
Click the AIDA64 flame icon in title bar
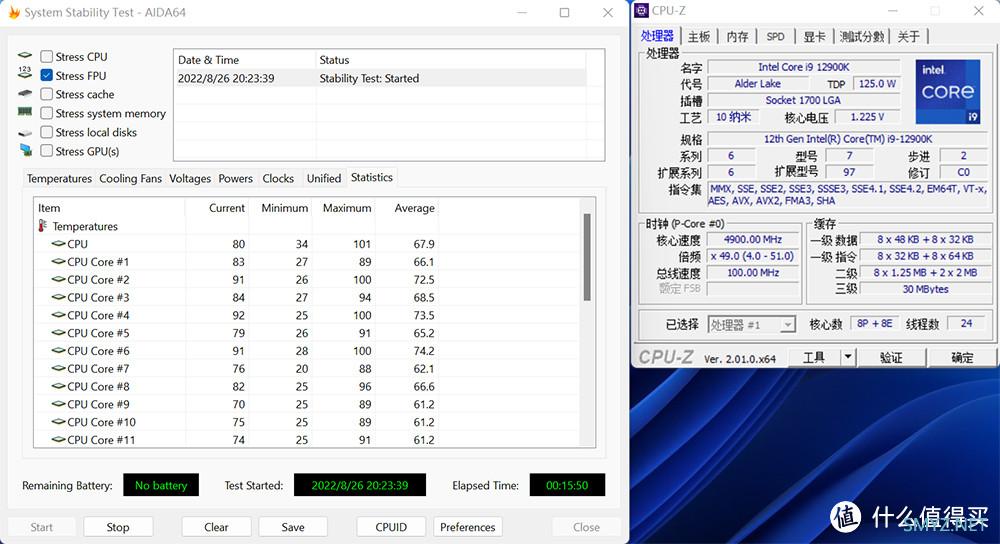pyautogui.click(x=14, y=13)
